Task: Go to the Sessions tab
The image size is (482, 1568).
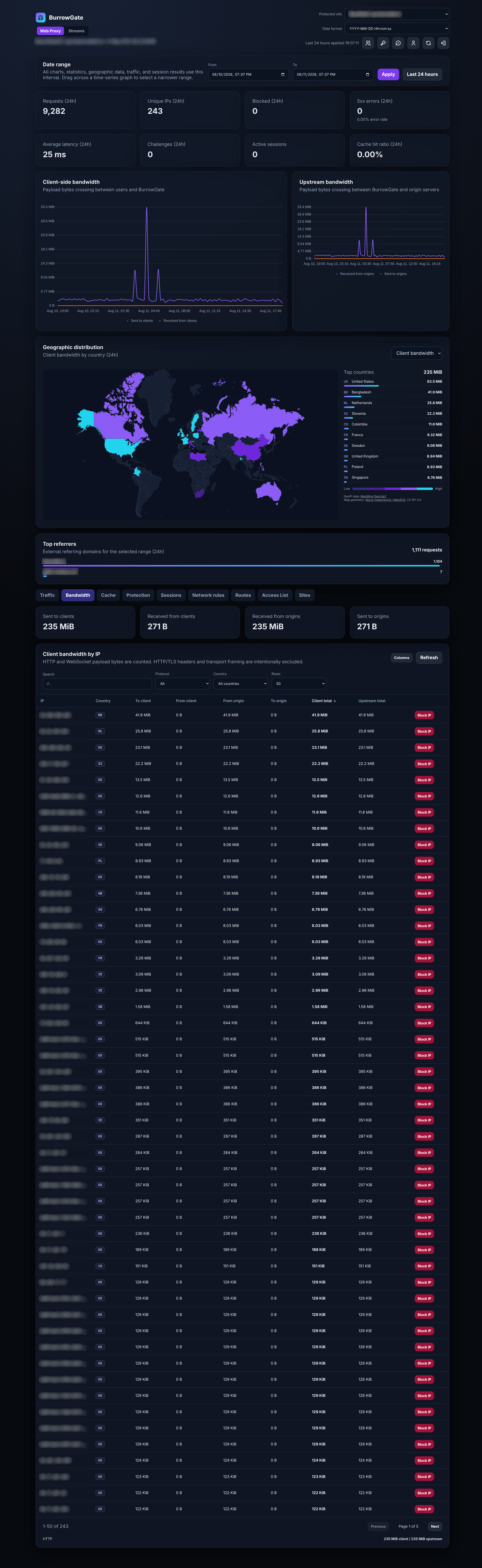Action: click(x=171, y=595)
